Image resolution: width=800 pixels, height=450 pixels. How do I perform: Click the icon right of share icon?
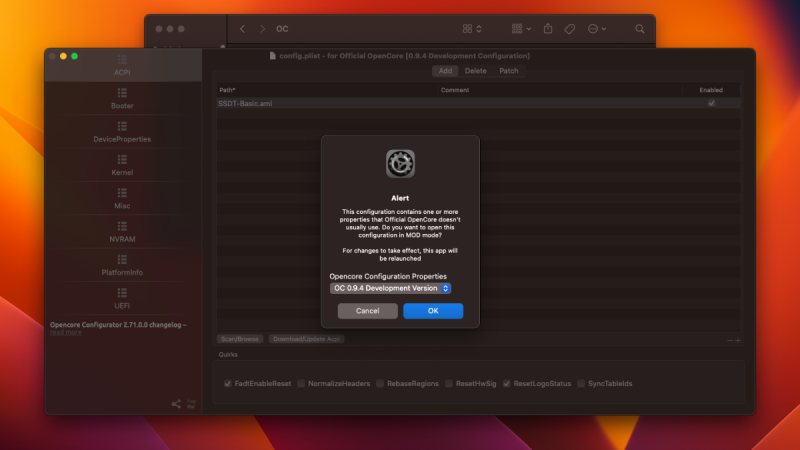pyautogui.click(x=191, y=404)
